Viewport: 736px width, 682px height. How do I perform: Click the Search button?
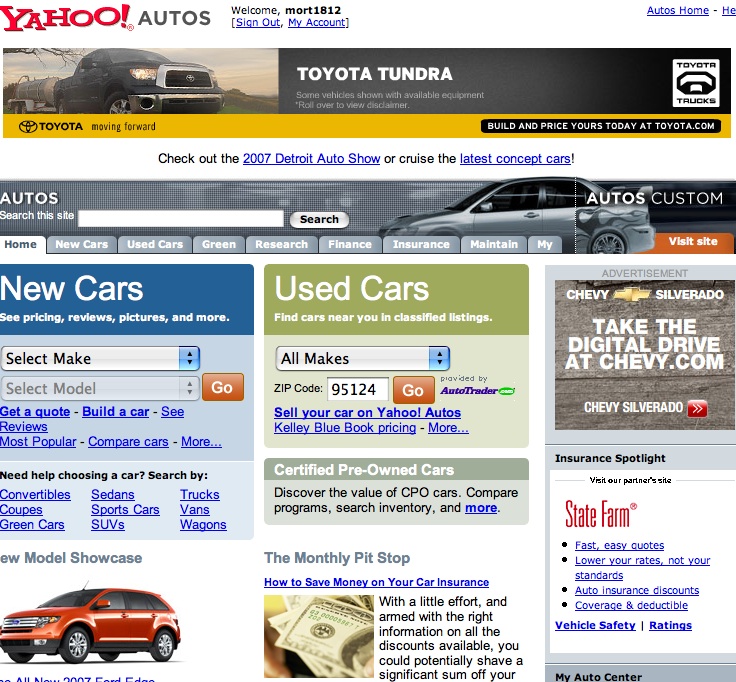319,219
